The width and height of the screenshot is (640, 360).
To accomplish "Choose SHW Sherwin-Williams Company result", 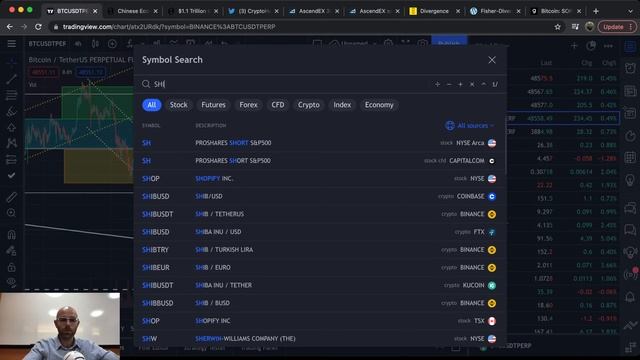I will tap(319, 339).
